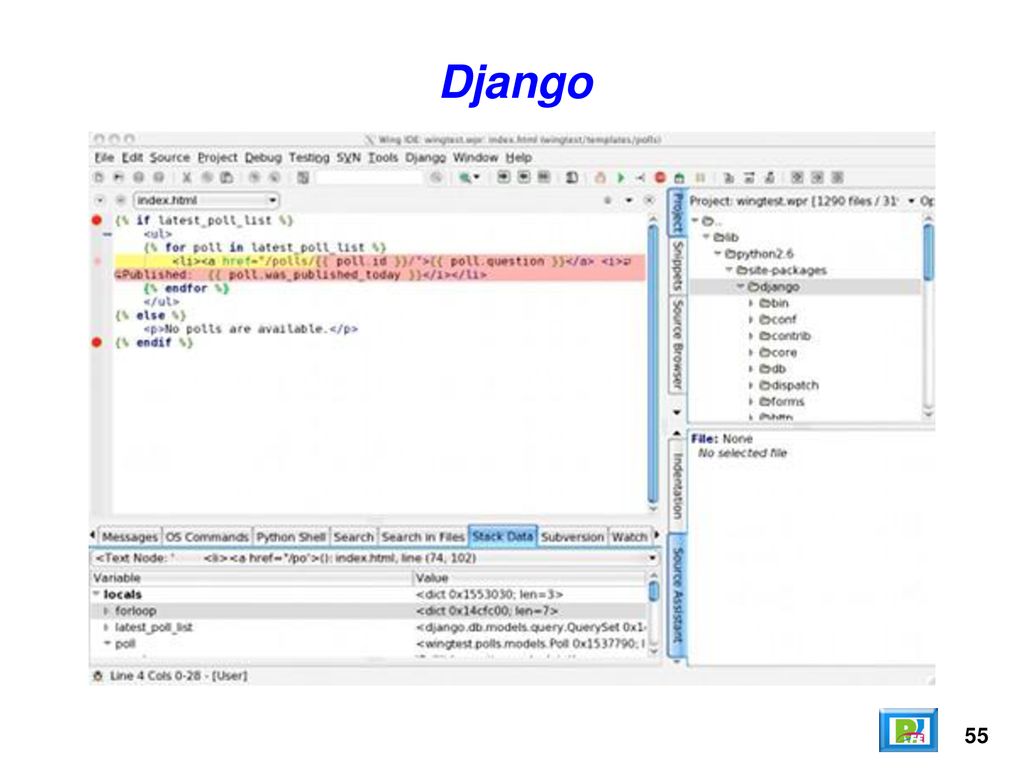Switch to the Subversion tab
Viewport: 1024px width, 768px height.
[573, 537]
